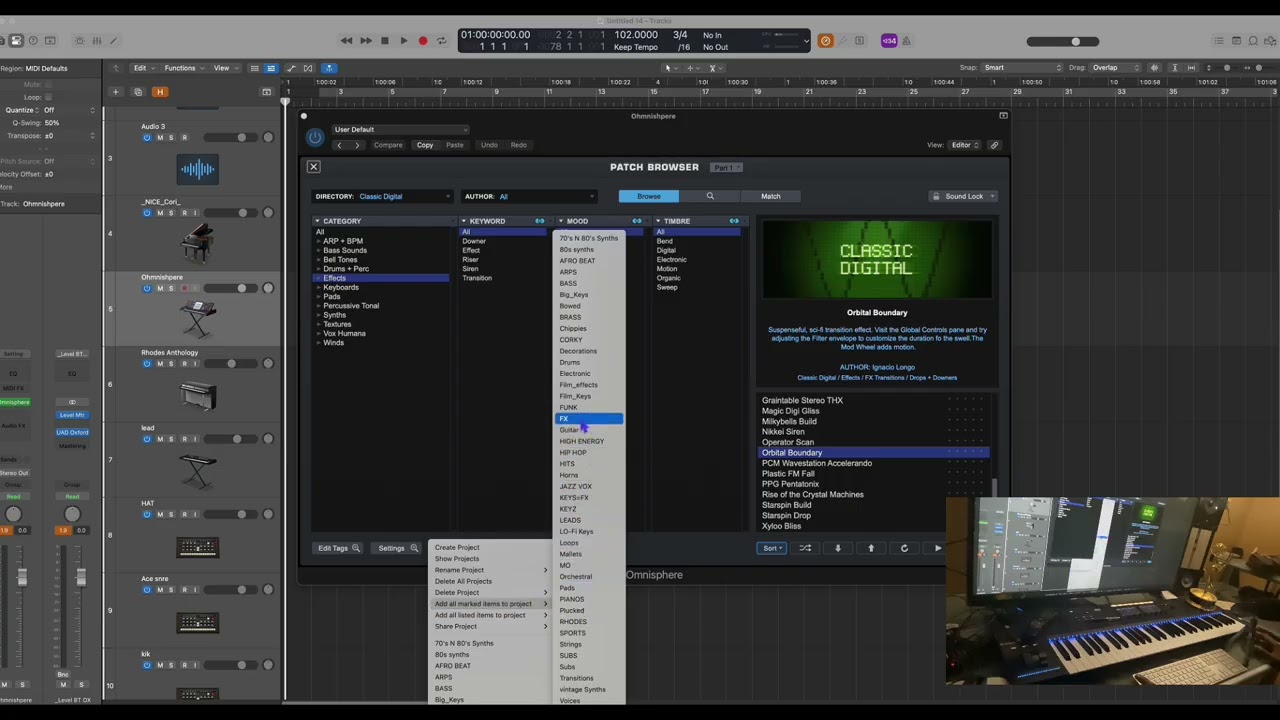
Task: Click the Settings button in Patch Browser
Action: click(x=397, y=548)
